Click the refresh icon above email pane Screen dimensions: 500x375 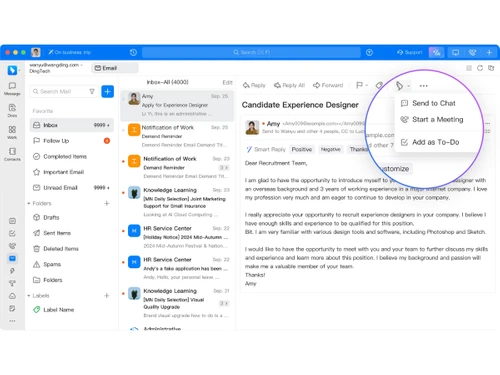(480, 68)
